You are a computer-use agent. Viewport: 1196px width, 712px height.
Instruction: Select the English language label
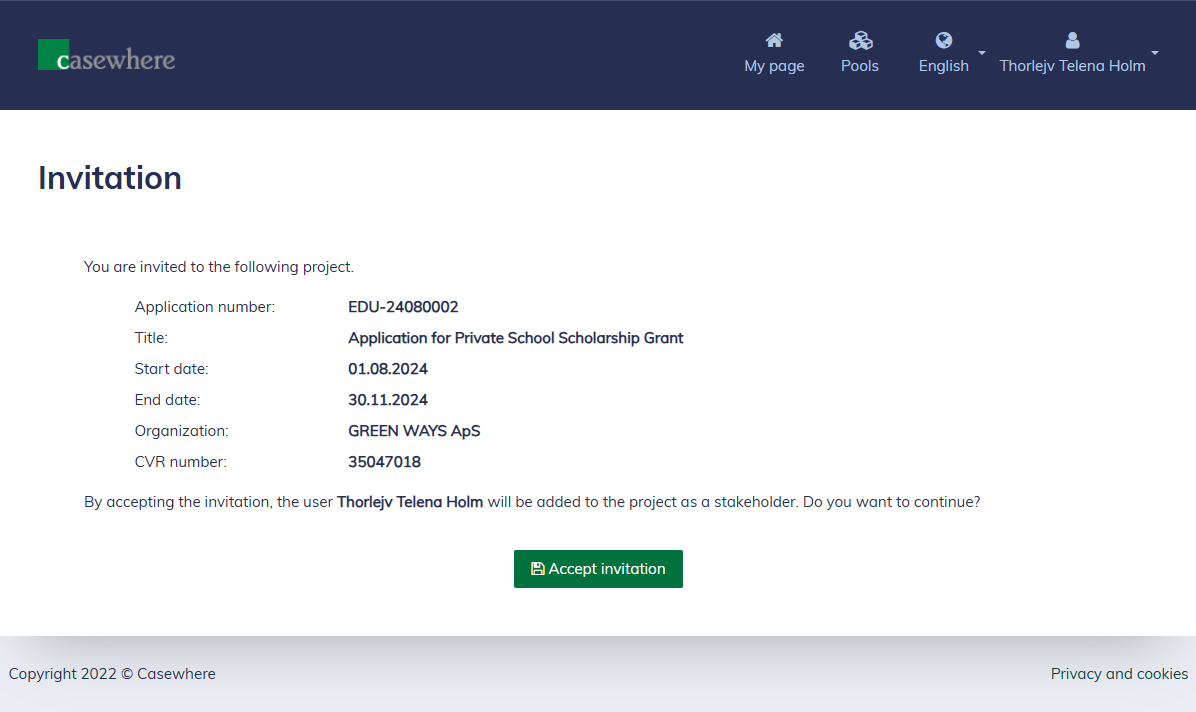pyautogui.click(x=944, y=66)
